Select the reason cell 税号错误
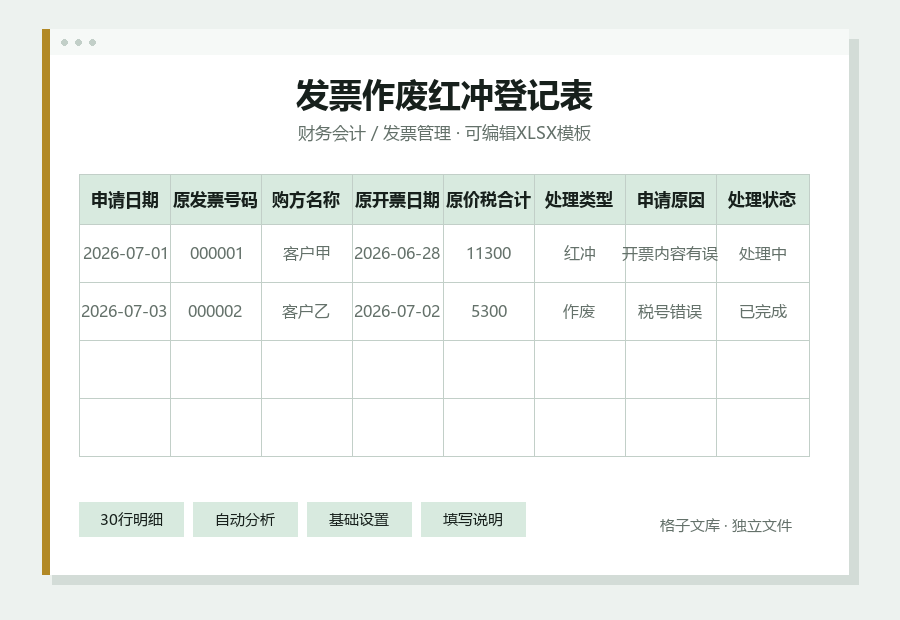 click(671, 311)
